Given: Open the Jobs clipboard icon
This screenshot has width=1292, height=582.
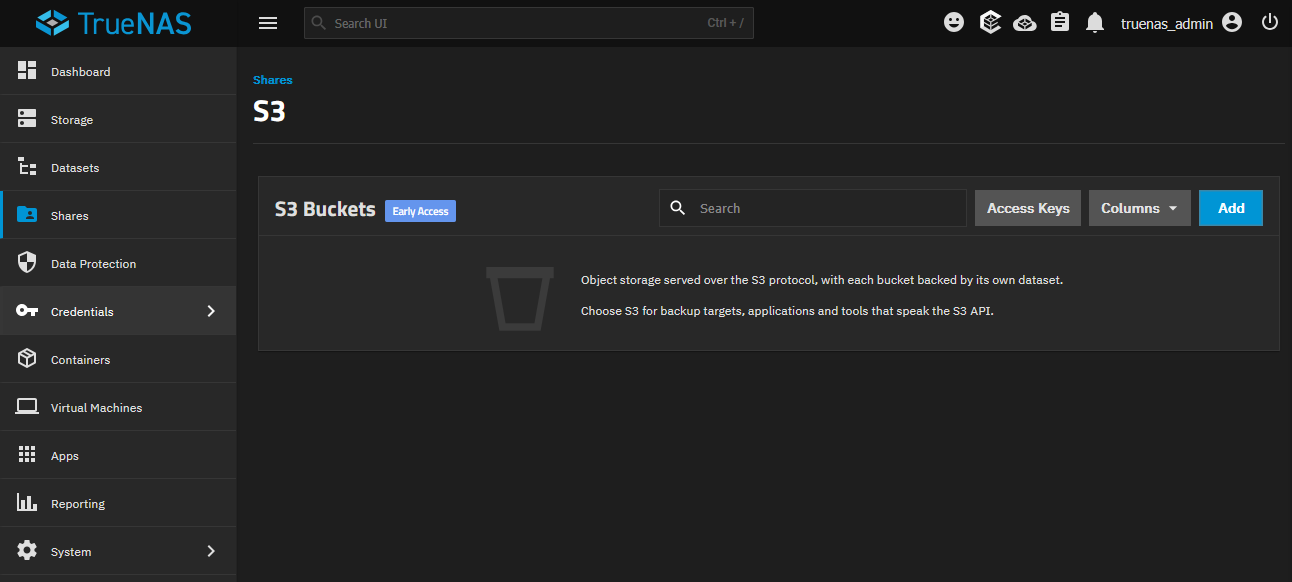Looking at the screenshot, I should (1060, 22).
